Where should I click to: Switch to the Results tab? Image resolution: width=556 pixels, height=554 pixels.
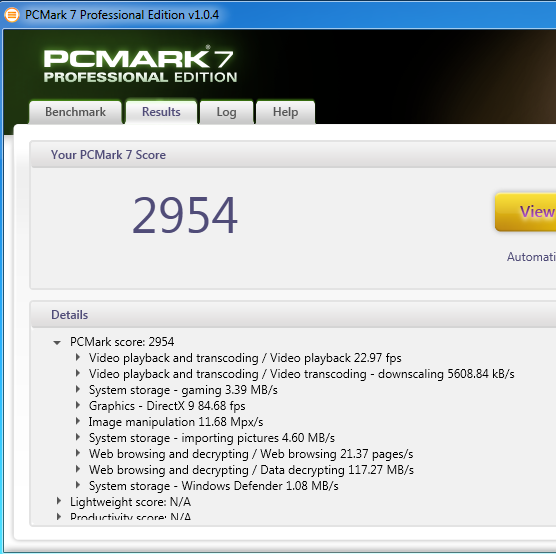[161, 112]
